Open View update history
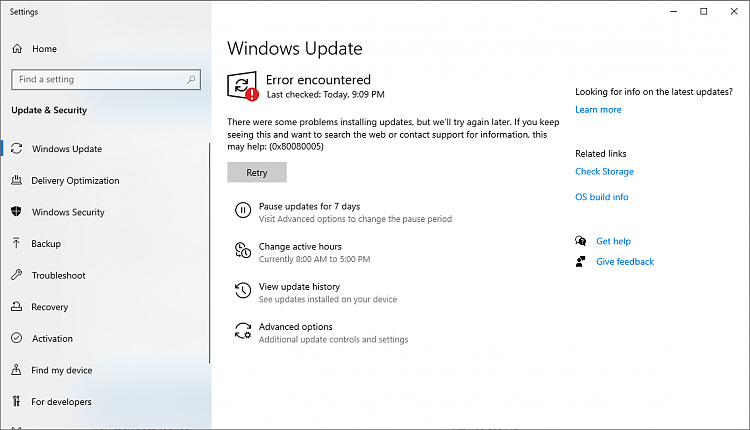Viewport: 750px width, 430px height. point(299,287)
